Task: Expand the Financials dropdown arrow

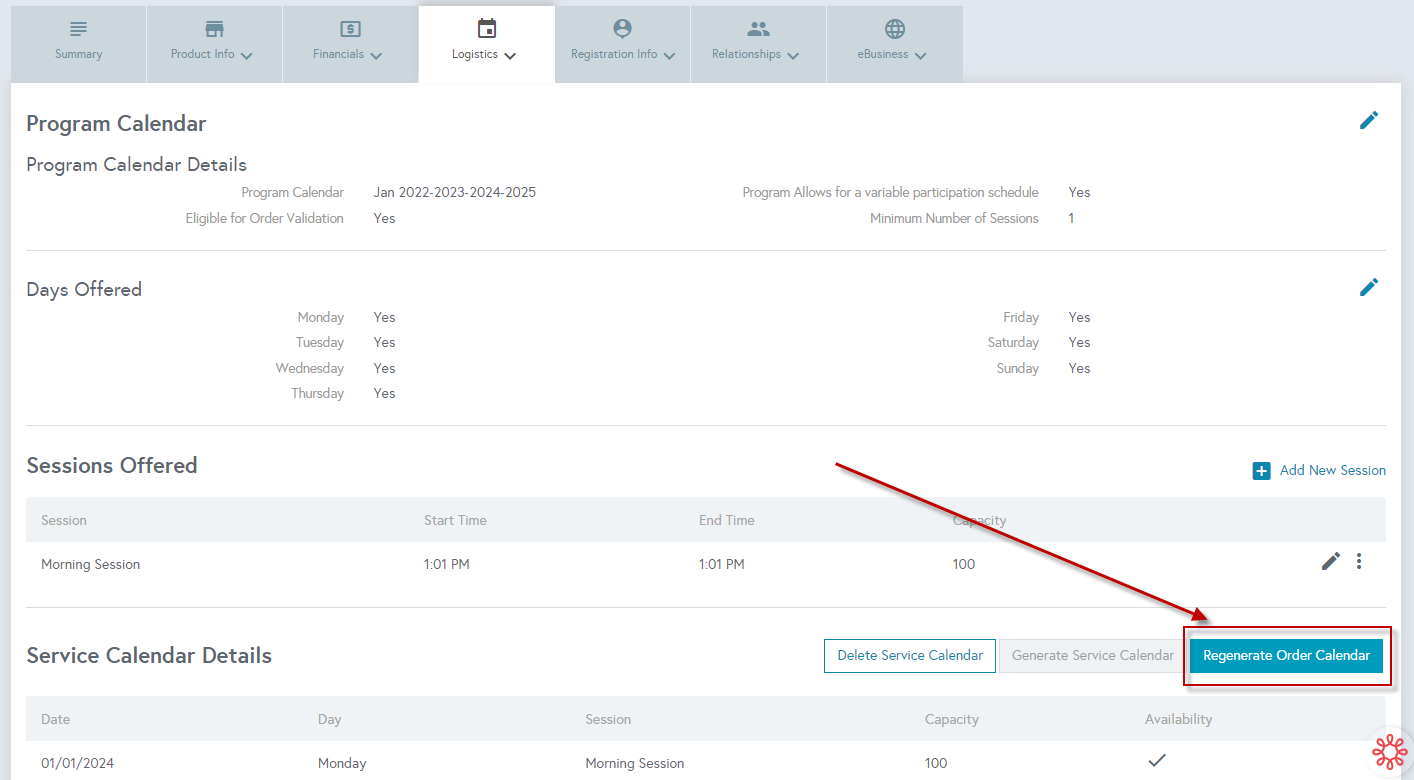Action: [376, 56]
